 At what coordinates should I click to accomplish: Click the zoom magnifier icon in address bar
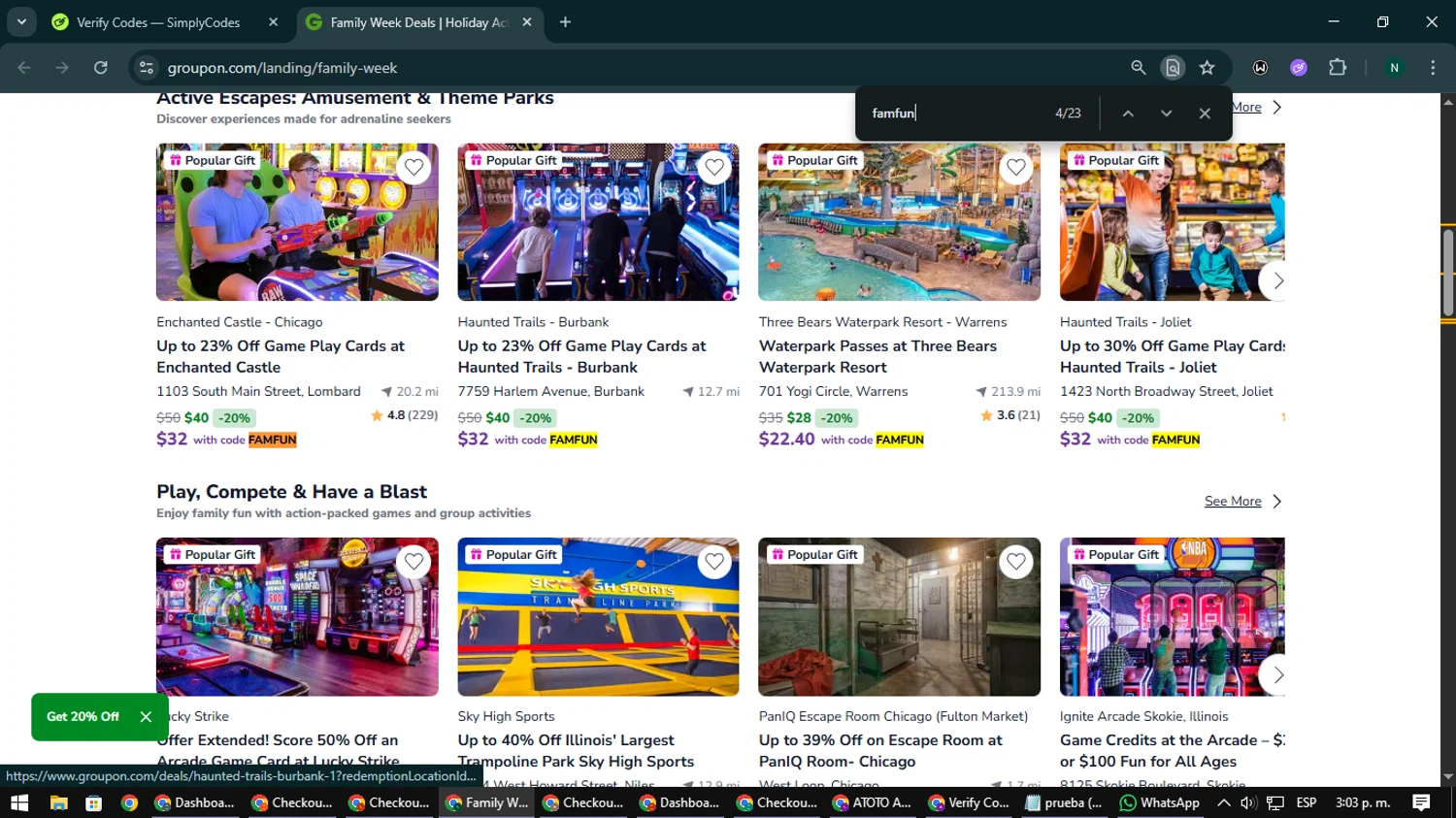pyautogui.click(x=1139, y=68)
